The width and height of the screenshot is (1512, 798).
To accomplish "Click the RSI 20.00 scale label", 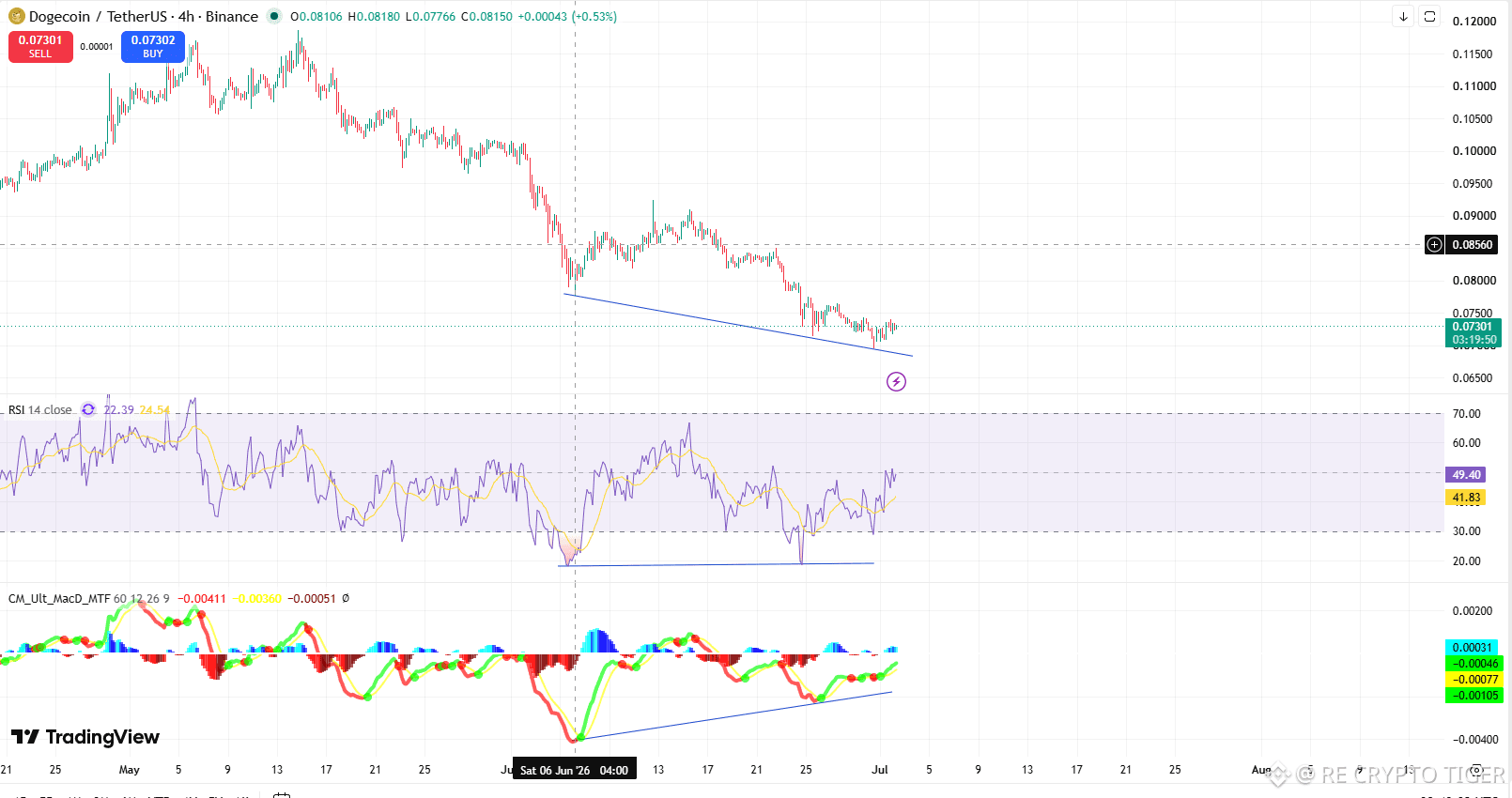I will coord(1467,561).
